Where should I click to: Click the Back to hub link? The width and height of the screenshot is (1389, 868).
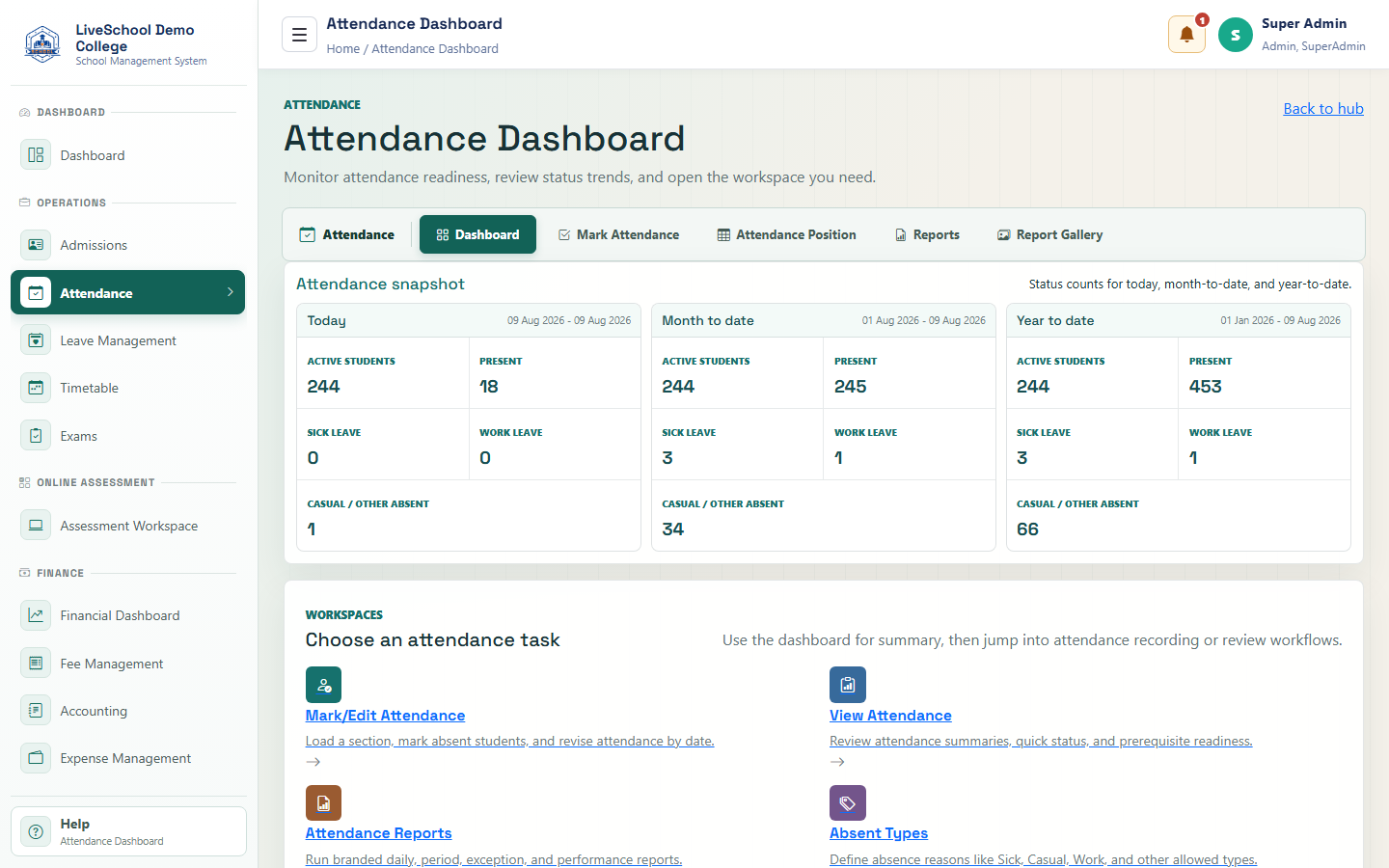[1323, 108]
